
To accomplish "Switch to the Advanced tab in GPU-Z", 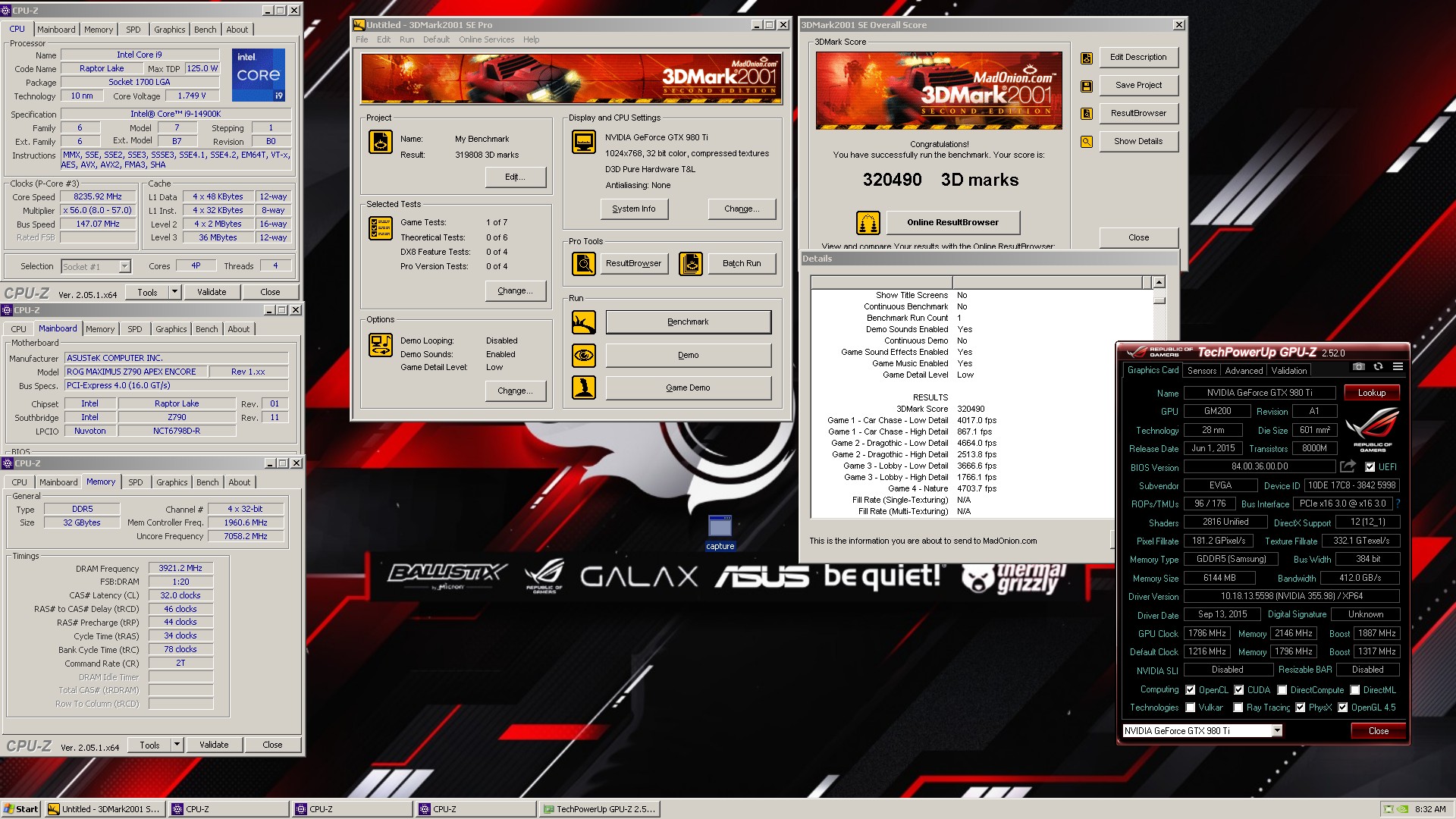I will pos(1244,371).
